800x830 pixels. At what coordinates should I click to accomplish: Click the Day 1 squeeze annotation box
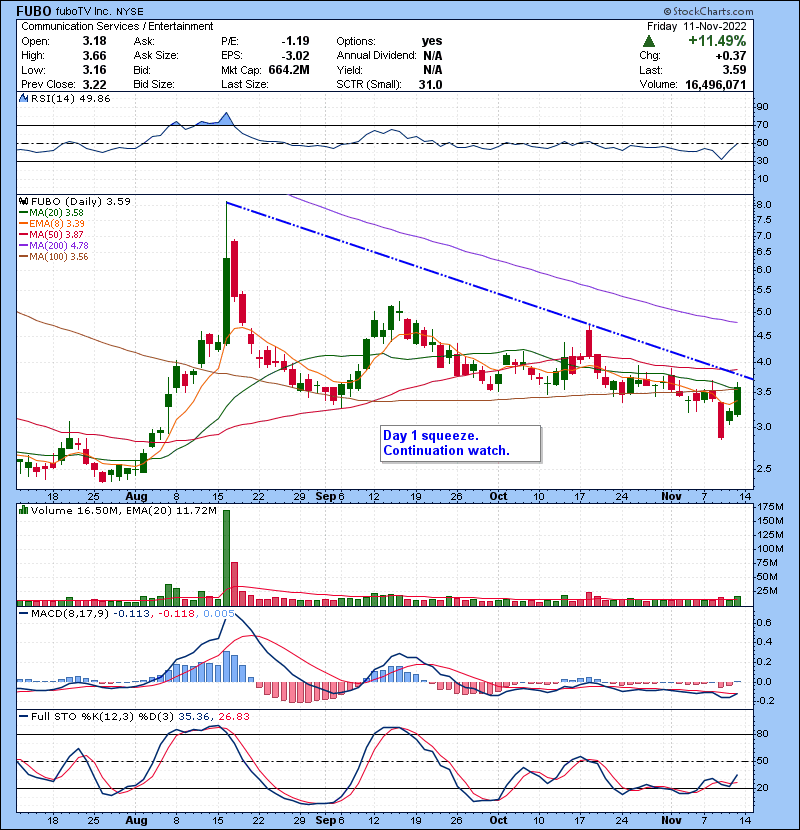(460, 444)
